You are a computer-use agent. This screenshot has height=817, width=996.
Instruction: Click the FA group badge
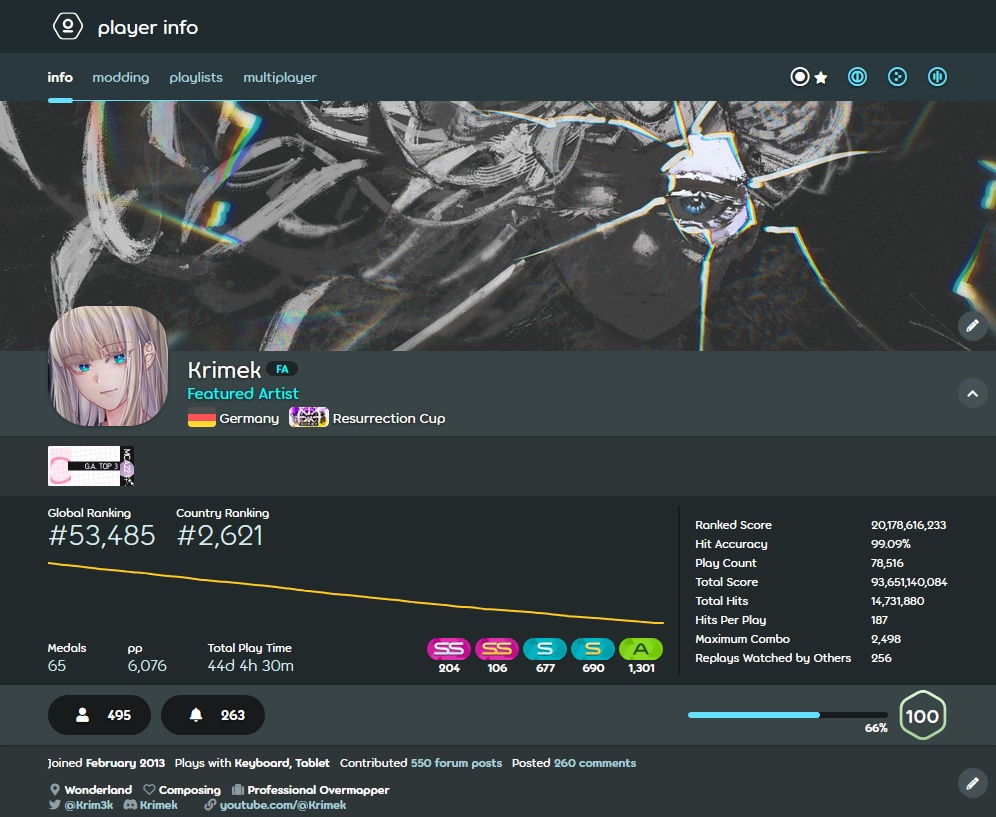point(282,369)
